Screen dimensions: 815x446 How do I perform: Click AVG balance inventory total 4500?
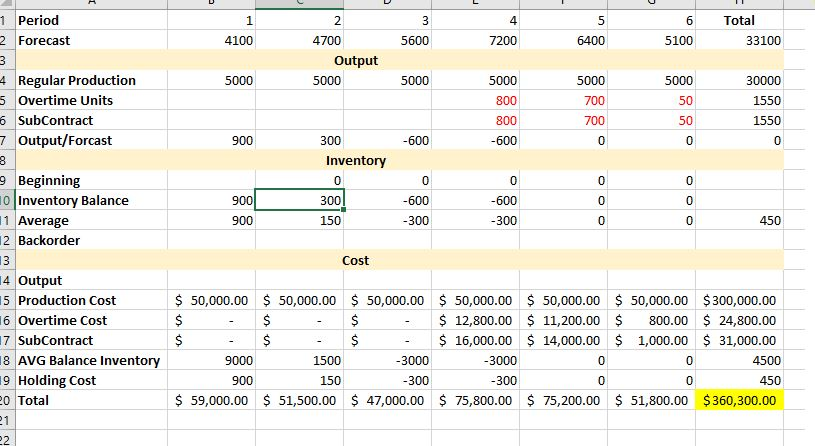(739, 361)
